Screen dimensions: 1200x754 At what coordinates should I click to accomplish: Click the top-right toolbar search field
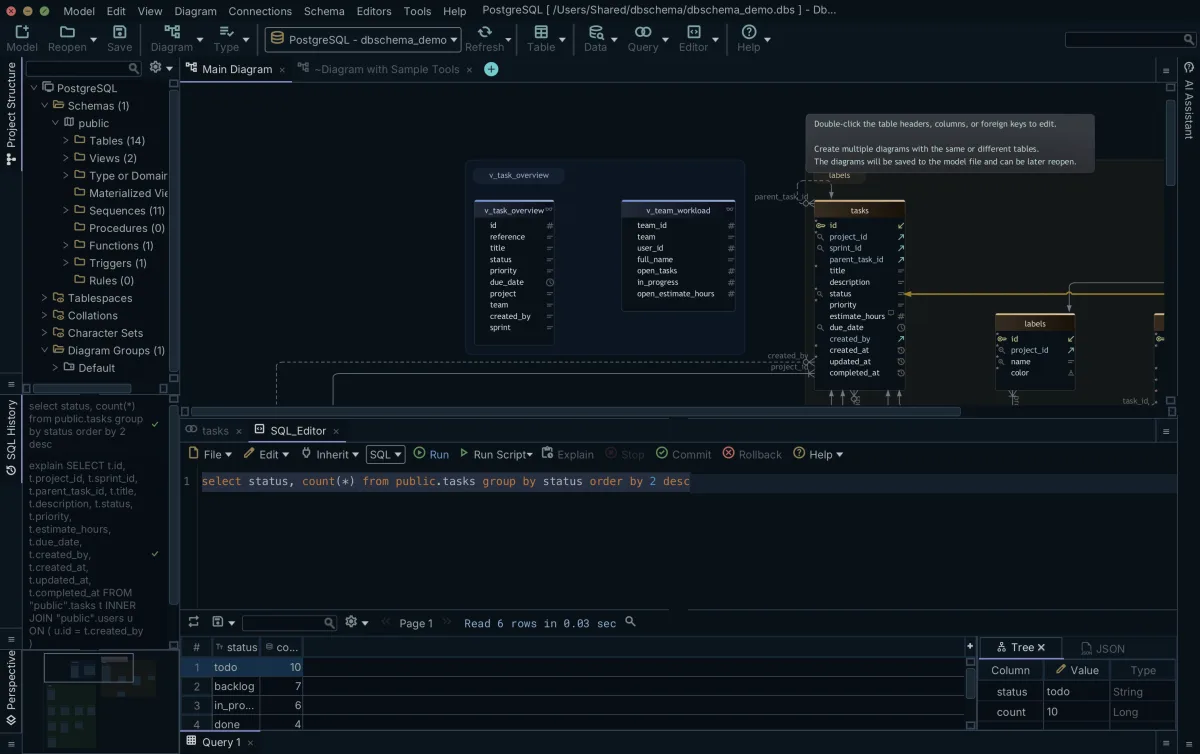pyautogui.click(x=1129, y=40)
